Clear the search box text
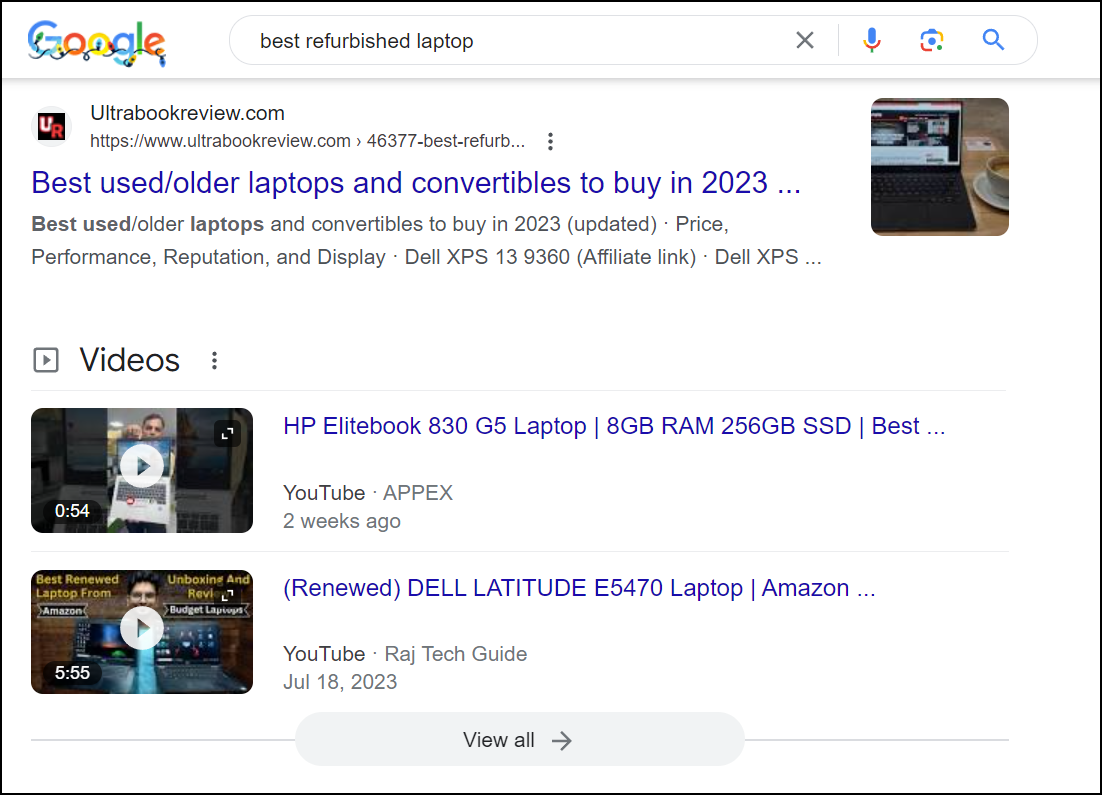 coord(805,40)
